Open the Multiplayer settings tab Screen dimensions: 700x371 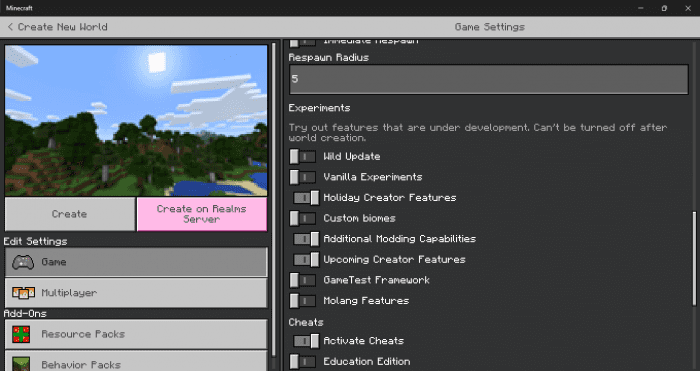coord(136,293)
